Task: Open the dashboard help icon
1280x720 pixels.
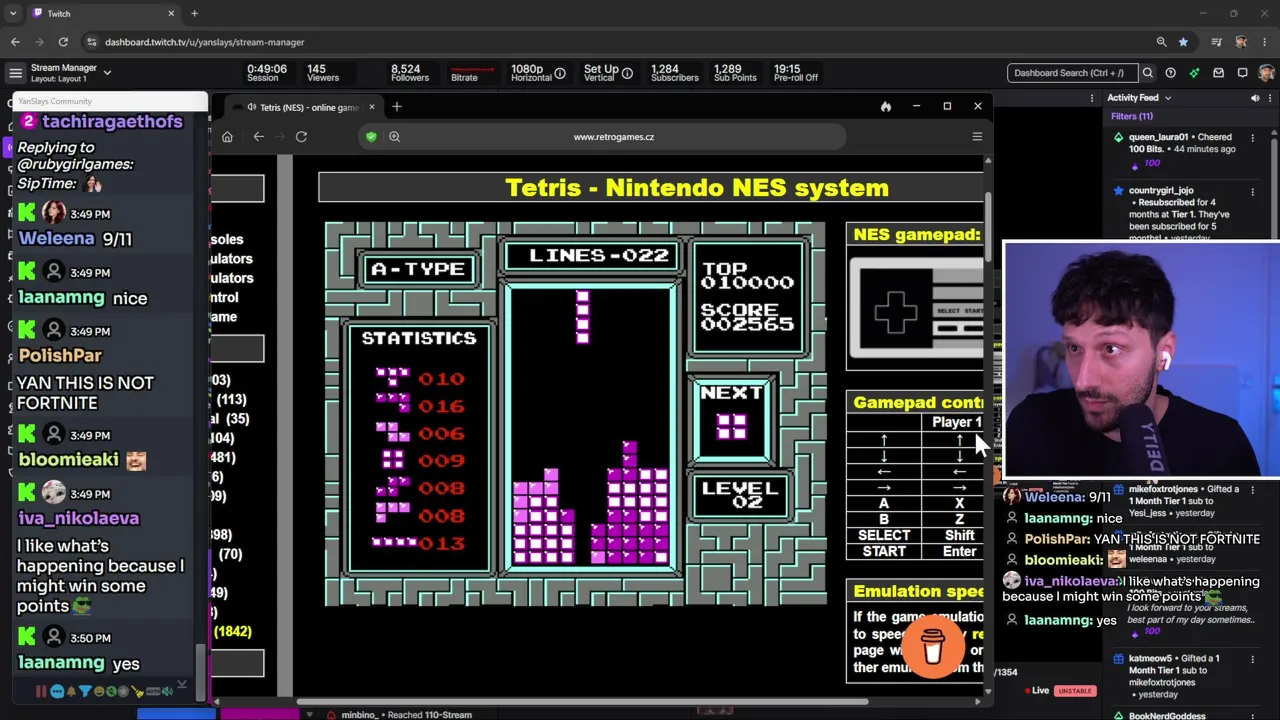Action: (1170, 73)
